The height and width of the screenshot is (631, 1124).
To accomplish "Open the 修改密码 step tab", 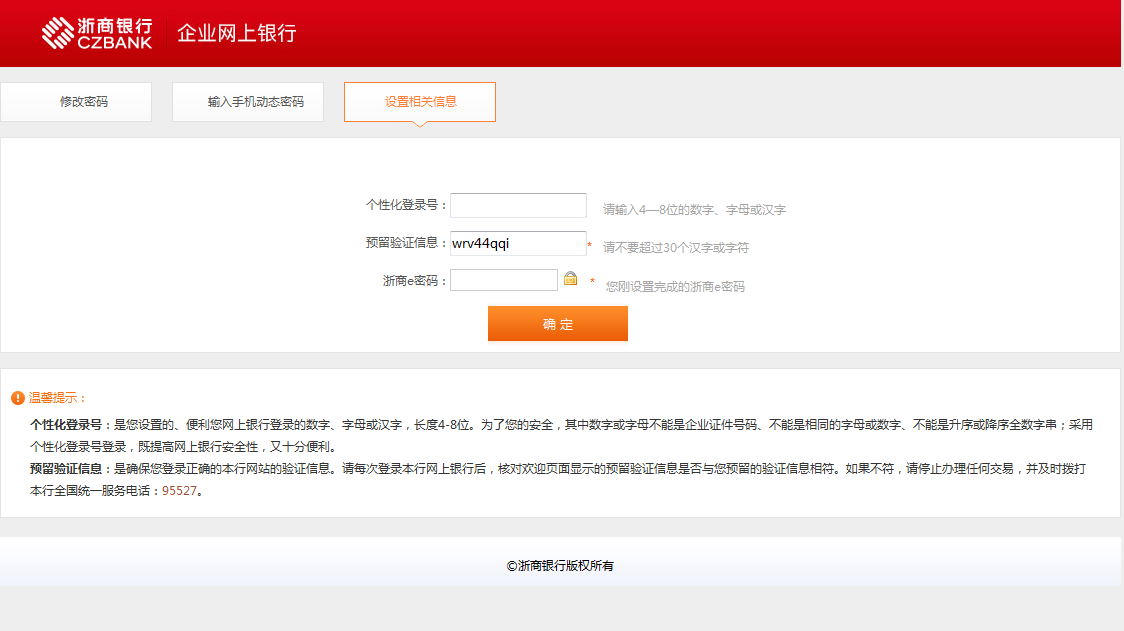I will click(x=76, y=102).
